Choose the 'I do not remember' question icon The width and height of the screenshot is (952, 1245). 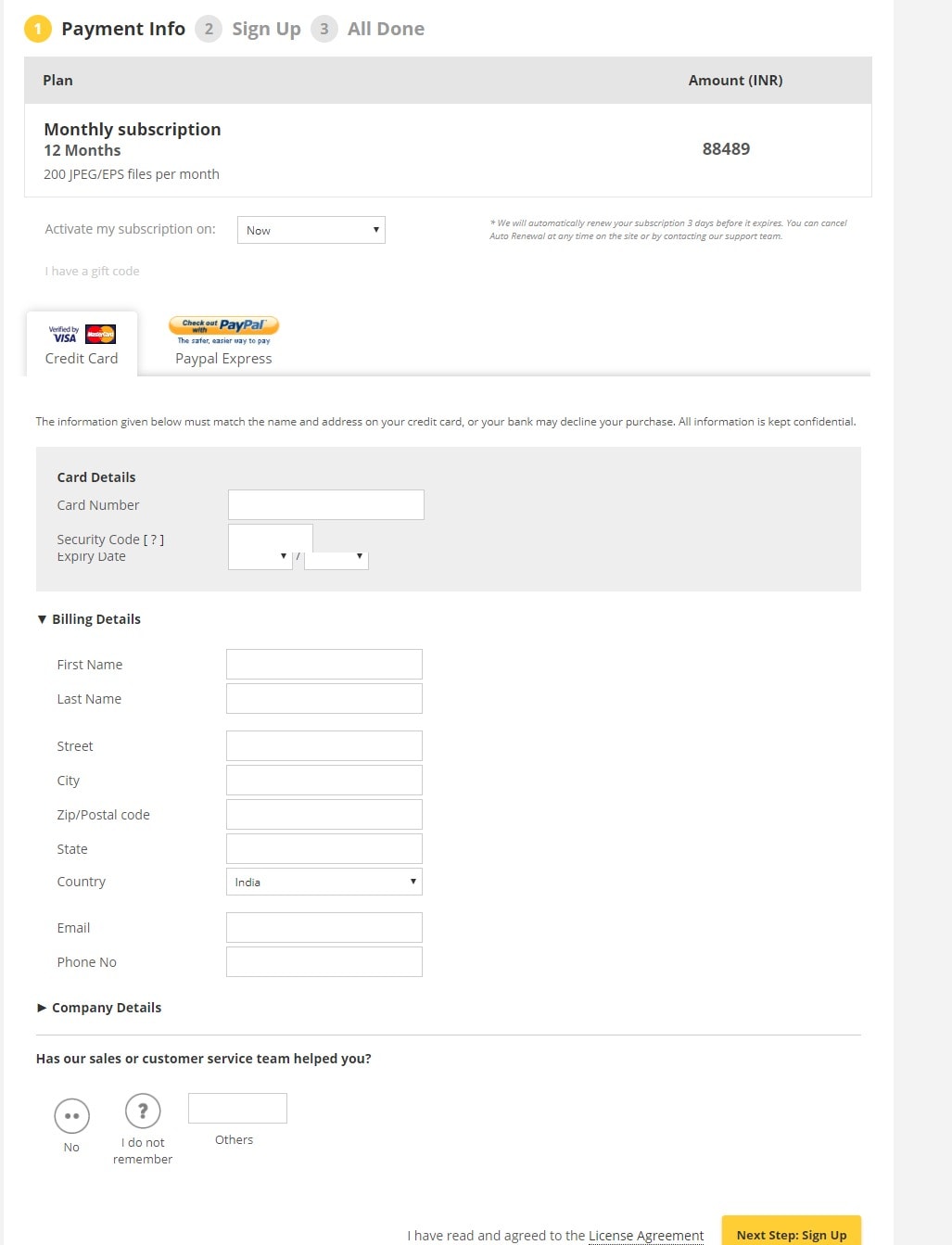click(143, 1111)
